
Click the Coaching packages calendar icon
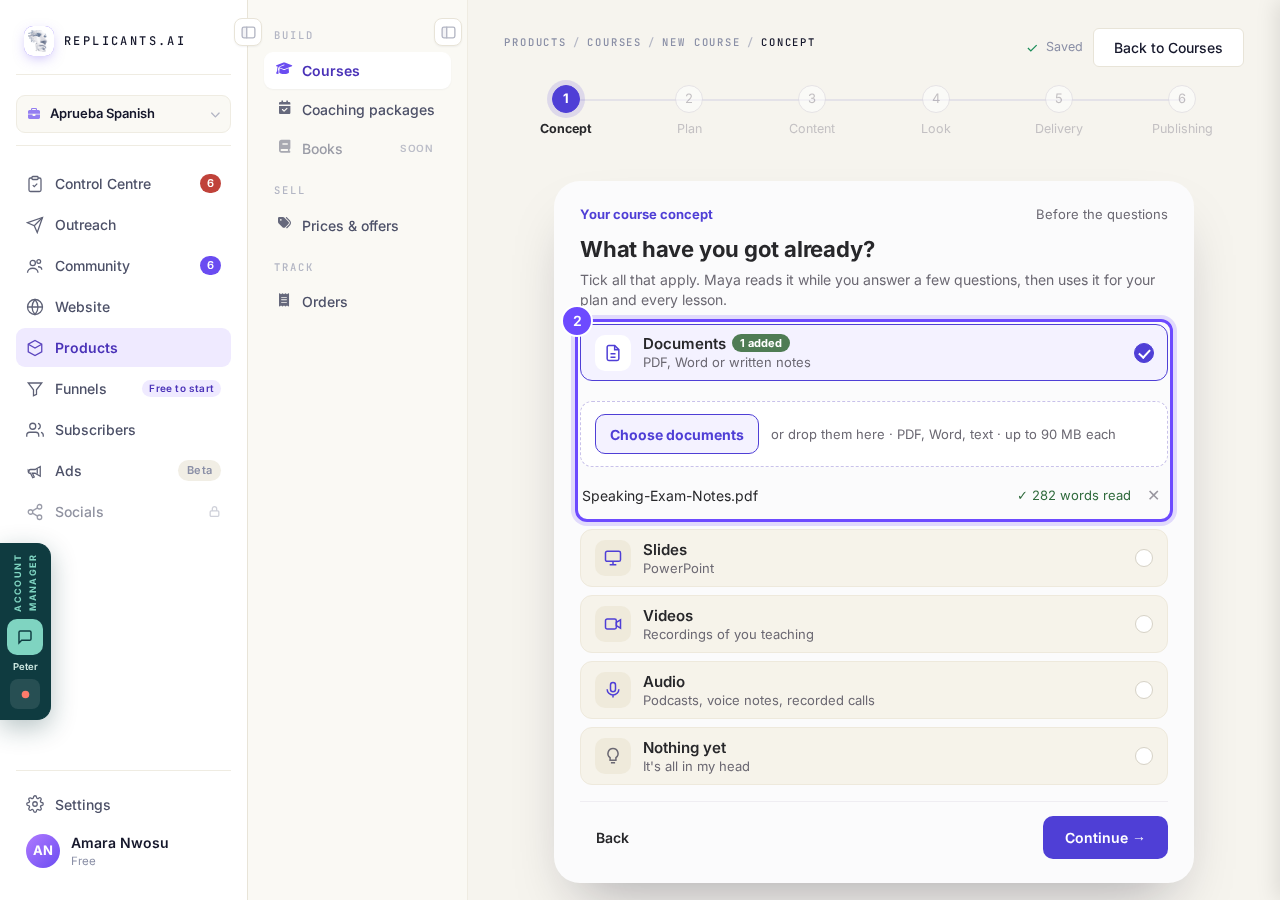click(285, 108)
